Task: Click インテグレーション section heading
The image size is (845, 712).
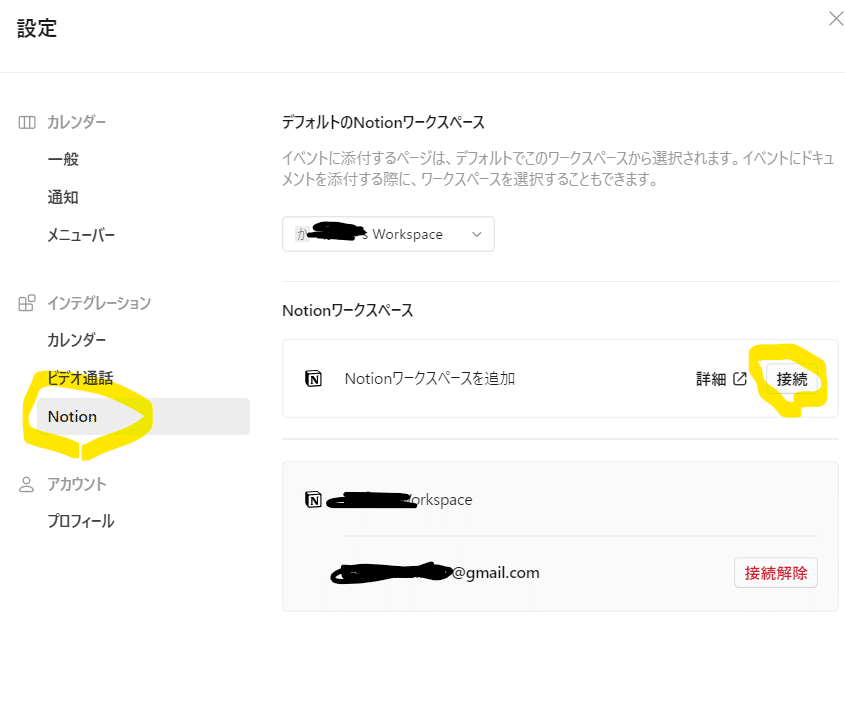Action: pos(99,303)
